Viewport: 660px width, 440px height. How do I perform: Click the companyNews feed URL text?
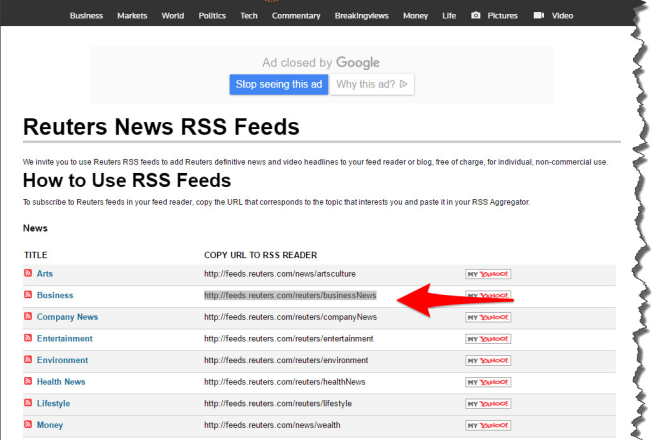click(290, 317)
